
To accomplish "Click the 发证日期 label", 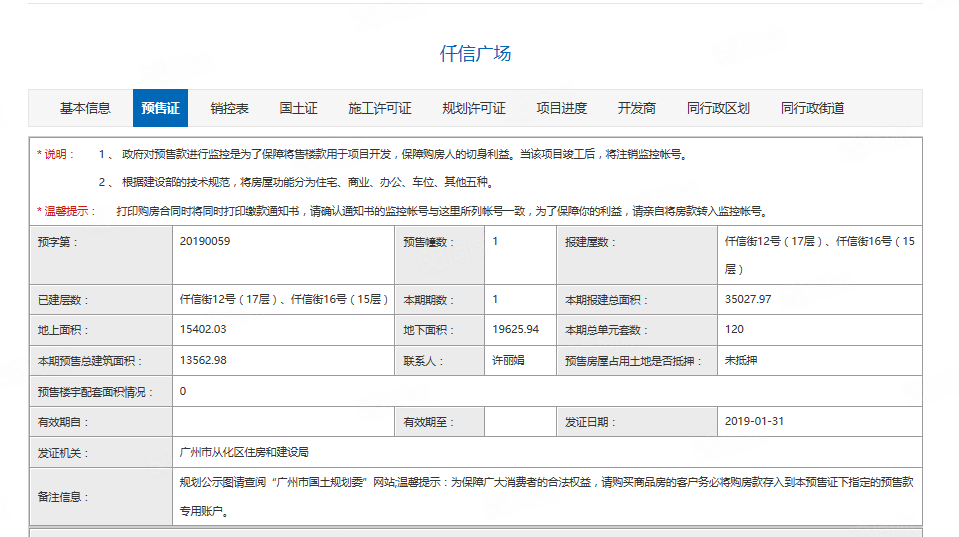I will 590,422.
